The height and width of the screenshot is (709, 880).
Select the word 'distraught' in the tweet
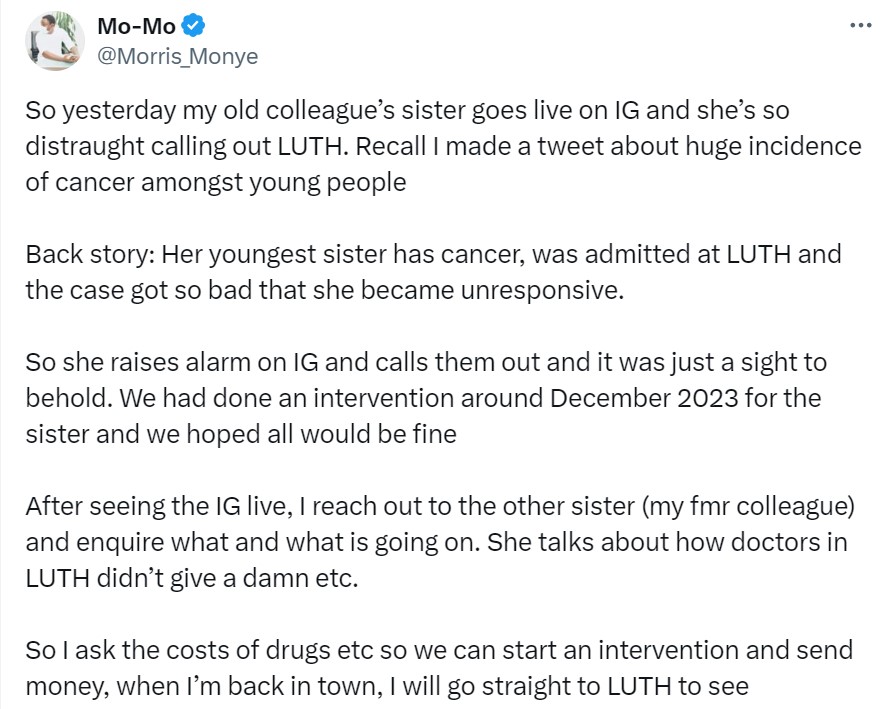pyautogui.click(x=85, y=146)
